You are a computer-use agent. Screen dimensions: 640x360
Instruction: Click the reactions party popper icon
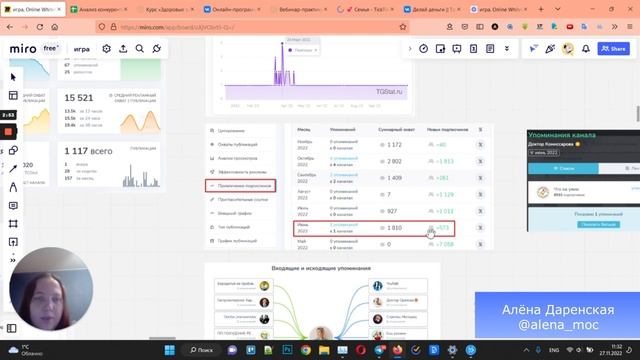550,49
